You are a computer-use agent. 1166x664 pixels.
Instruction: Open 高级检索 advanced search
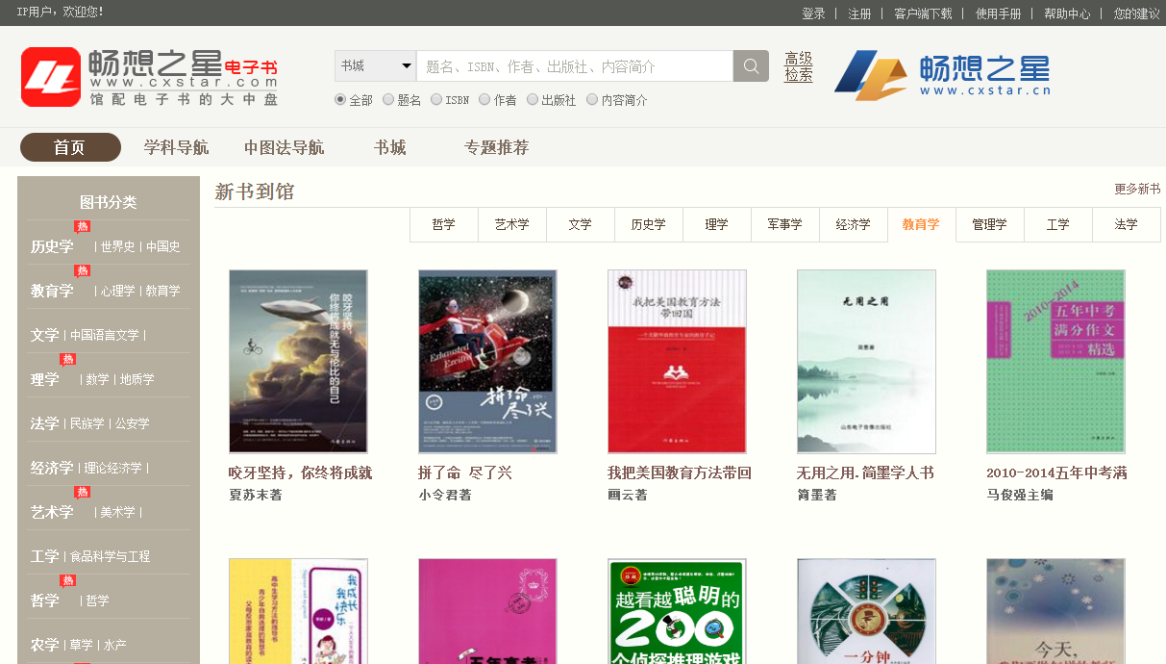pos(798,67)
